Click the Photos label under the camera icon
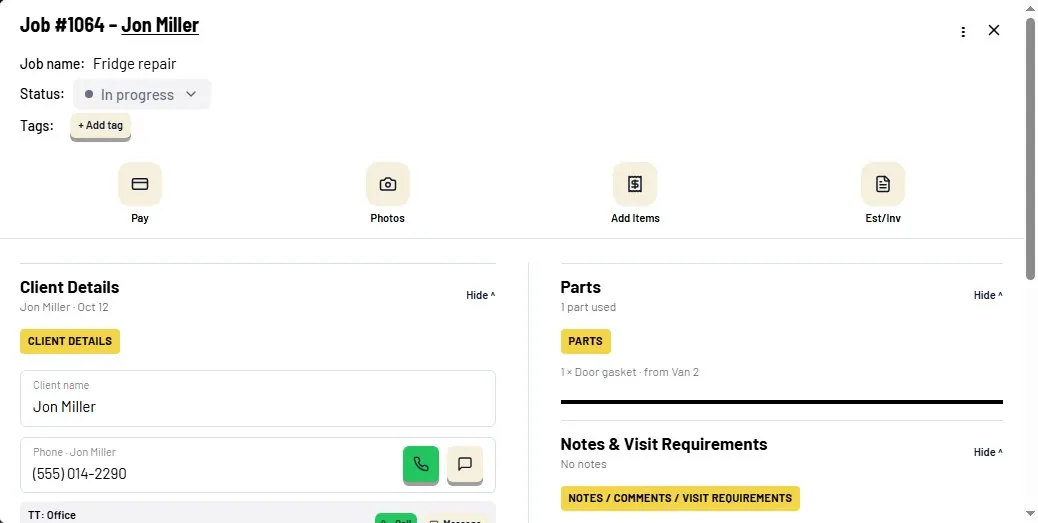 tap(387, 218)
